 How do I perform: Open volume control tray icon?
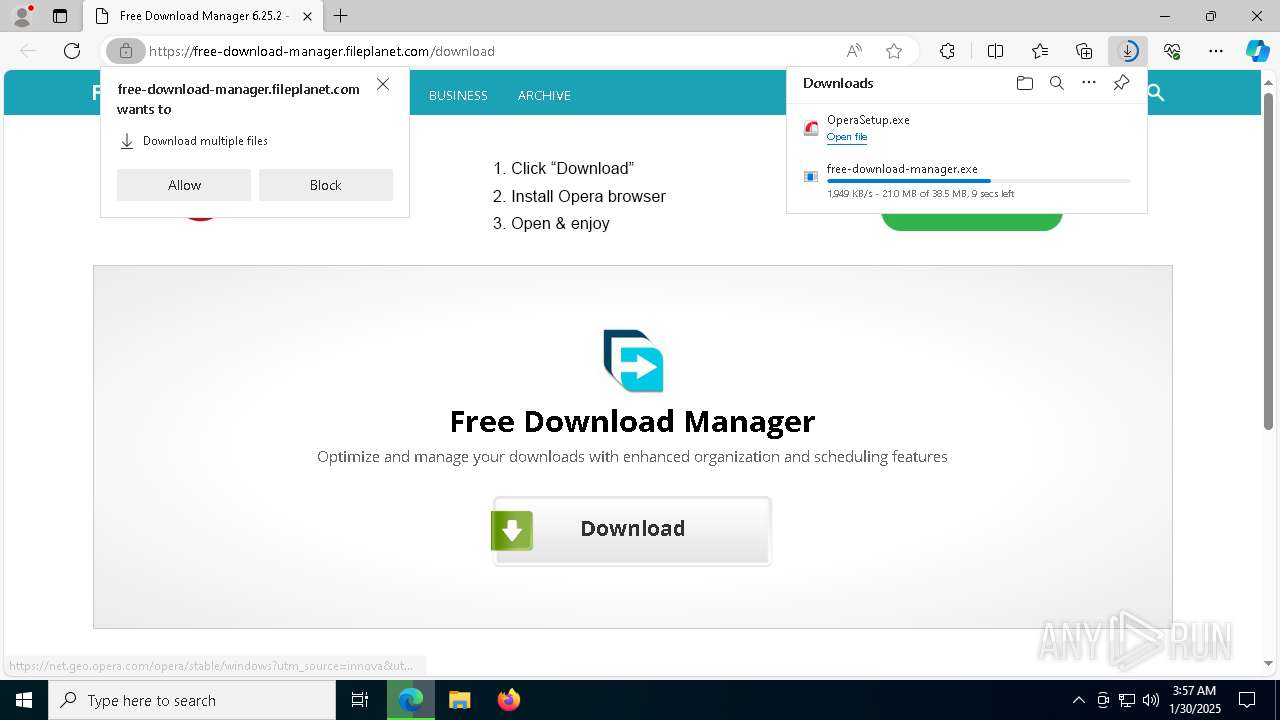coord(1150,700)
